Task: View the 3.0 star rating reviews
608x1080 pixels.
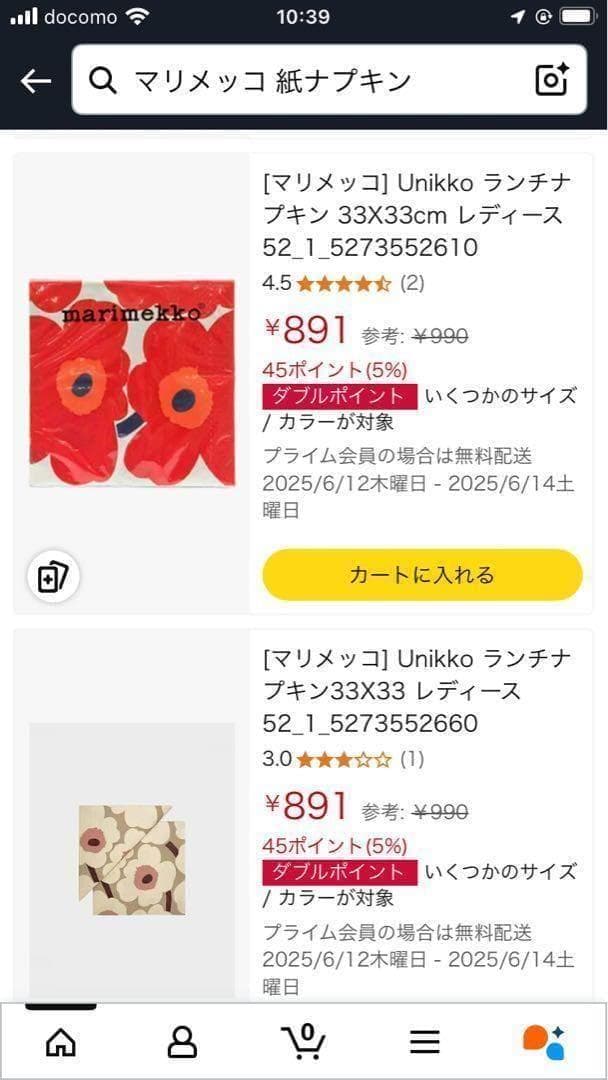Action: point(343,759)
